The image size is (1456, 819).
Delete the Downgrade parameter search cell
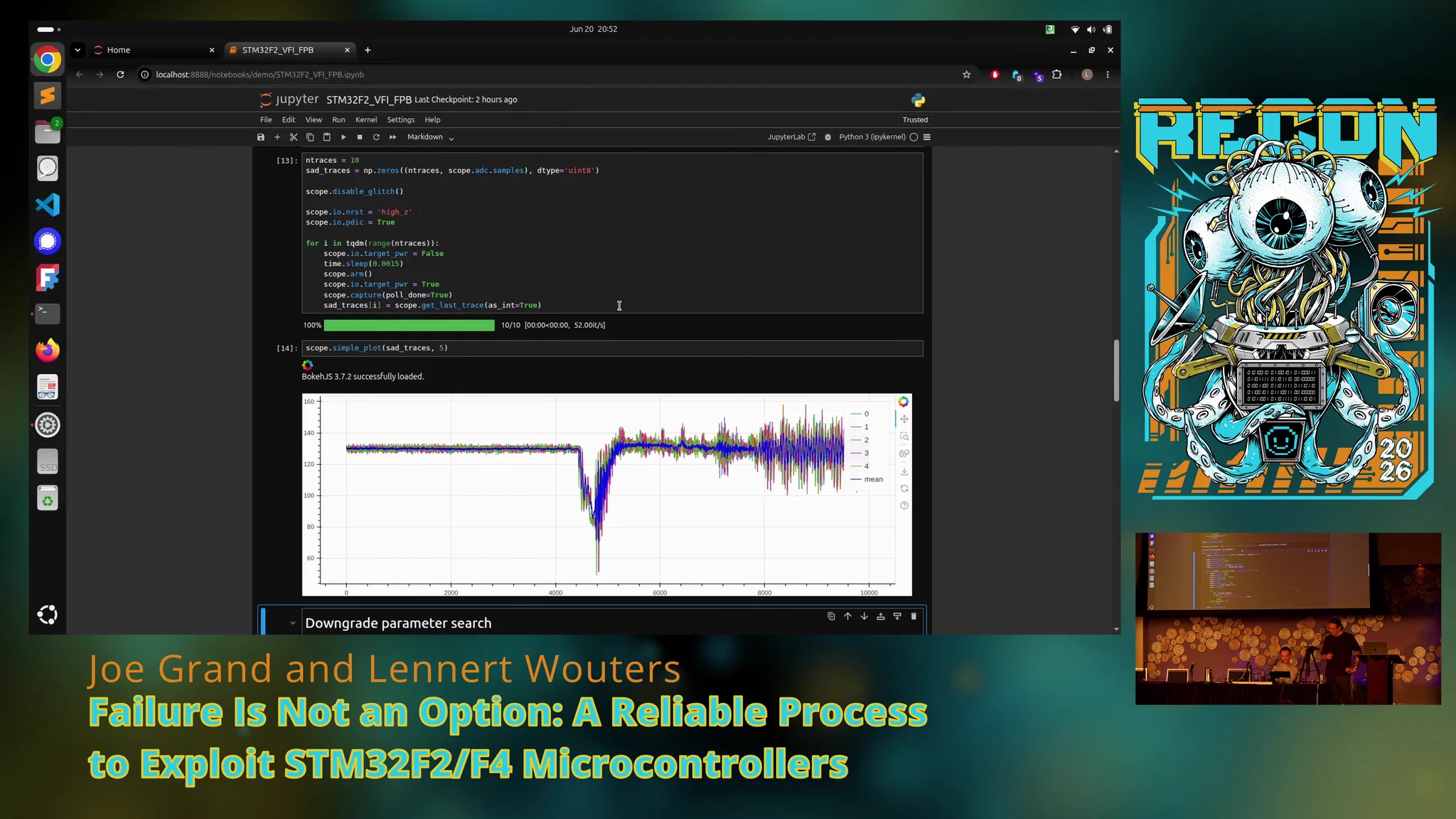coord(914,616)
